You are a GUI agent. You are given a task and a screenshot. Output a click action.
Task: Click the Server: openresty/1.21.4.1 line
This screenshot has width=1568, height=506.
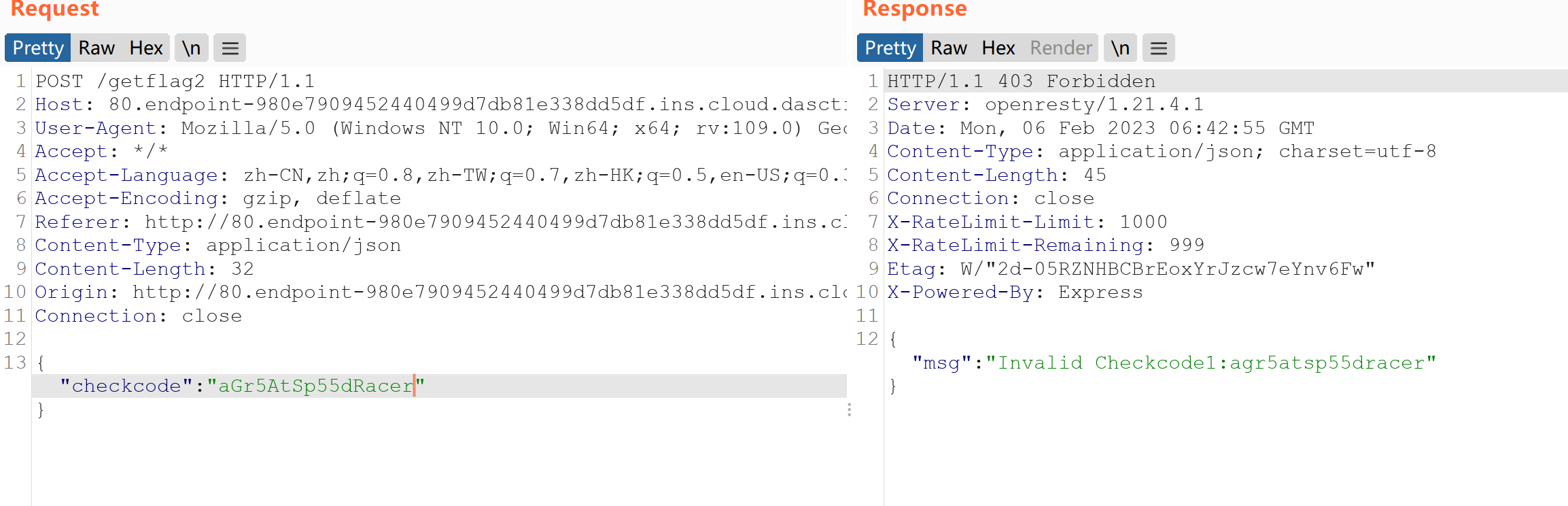point(1045,105)
